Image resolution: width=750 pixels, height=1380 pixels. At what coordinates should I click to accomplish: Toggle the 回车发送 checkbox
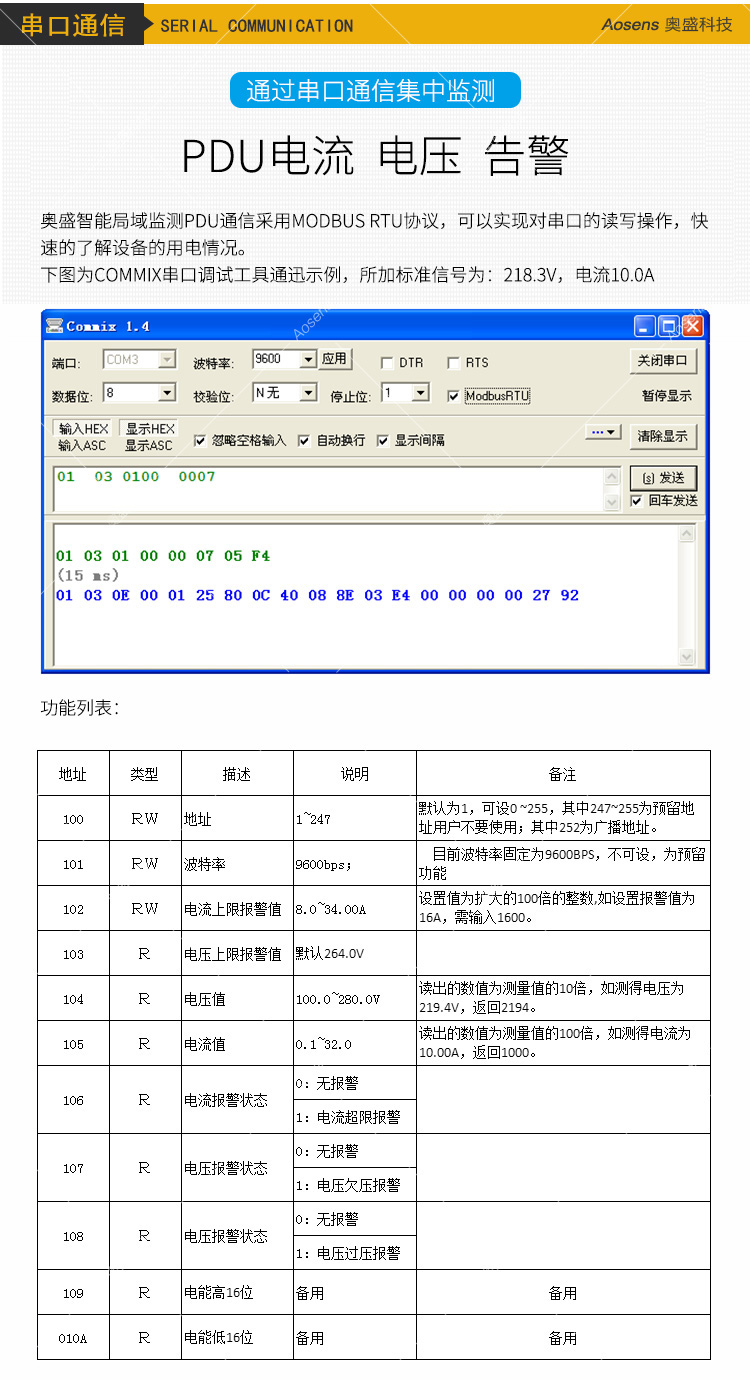tap(637, 500)
